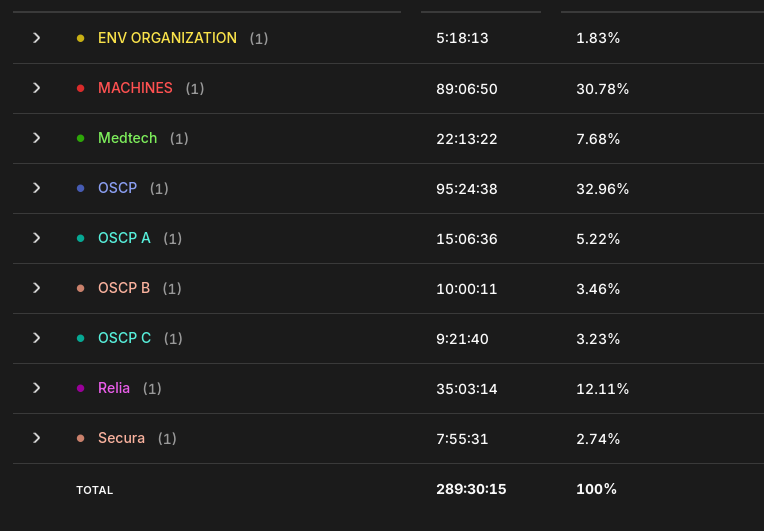Open the OSCP project name with 32.96%
This screenshot has height=531, width=764.
117,188
